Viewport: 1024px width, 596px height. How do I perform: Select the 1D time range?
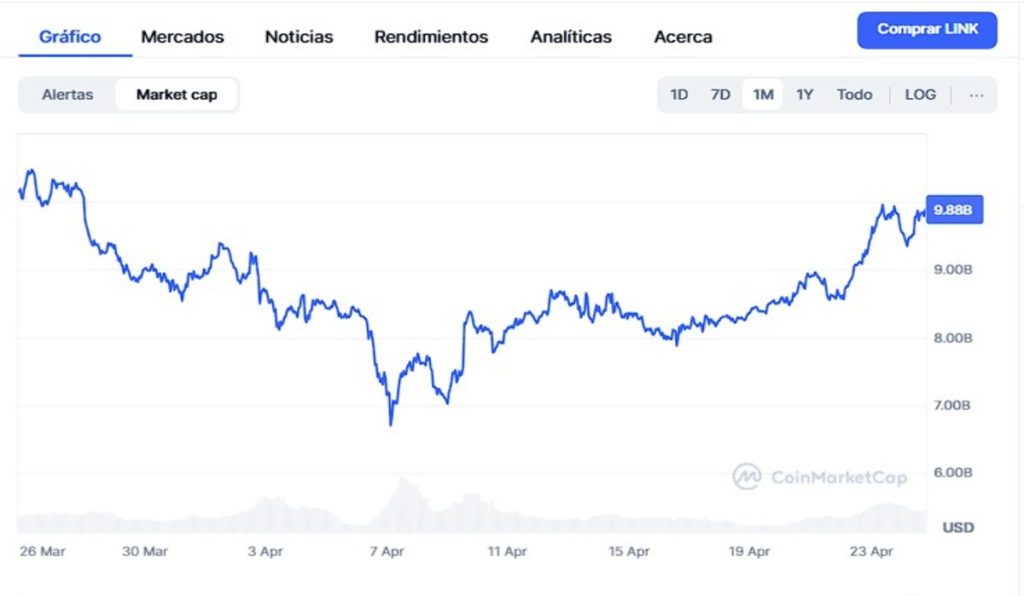[680, 94]
